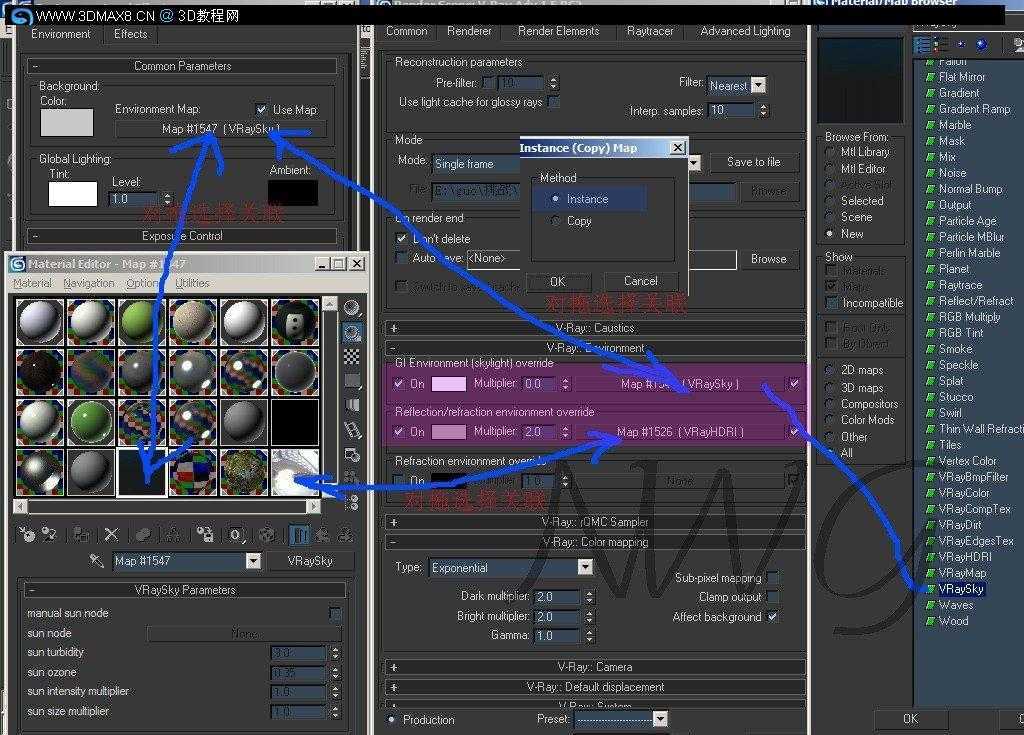Screen dimensions: 1024x735
Task: Select the Instance radio button
Action: (x=556, y=199)
